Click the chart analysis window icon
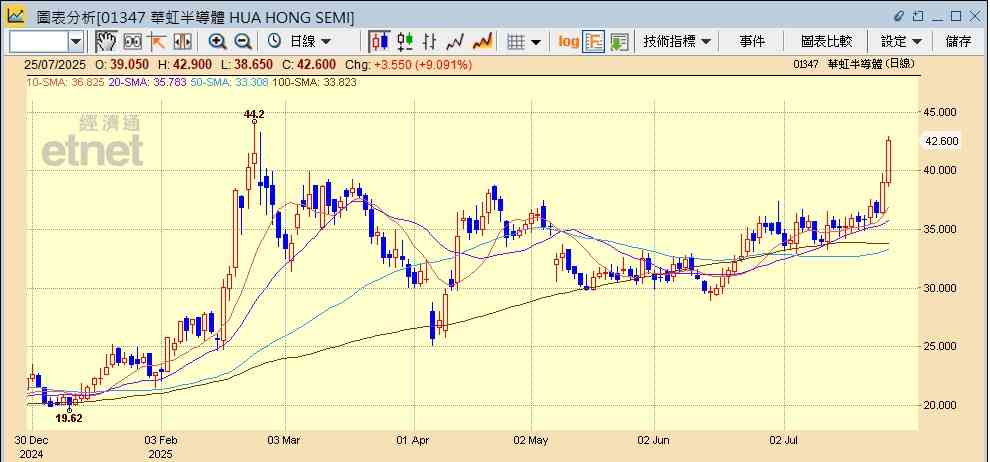990x462 pixels. click(15, 16)
